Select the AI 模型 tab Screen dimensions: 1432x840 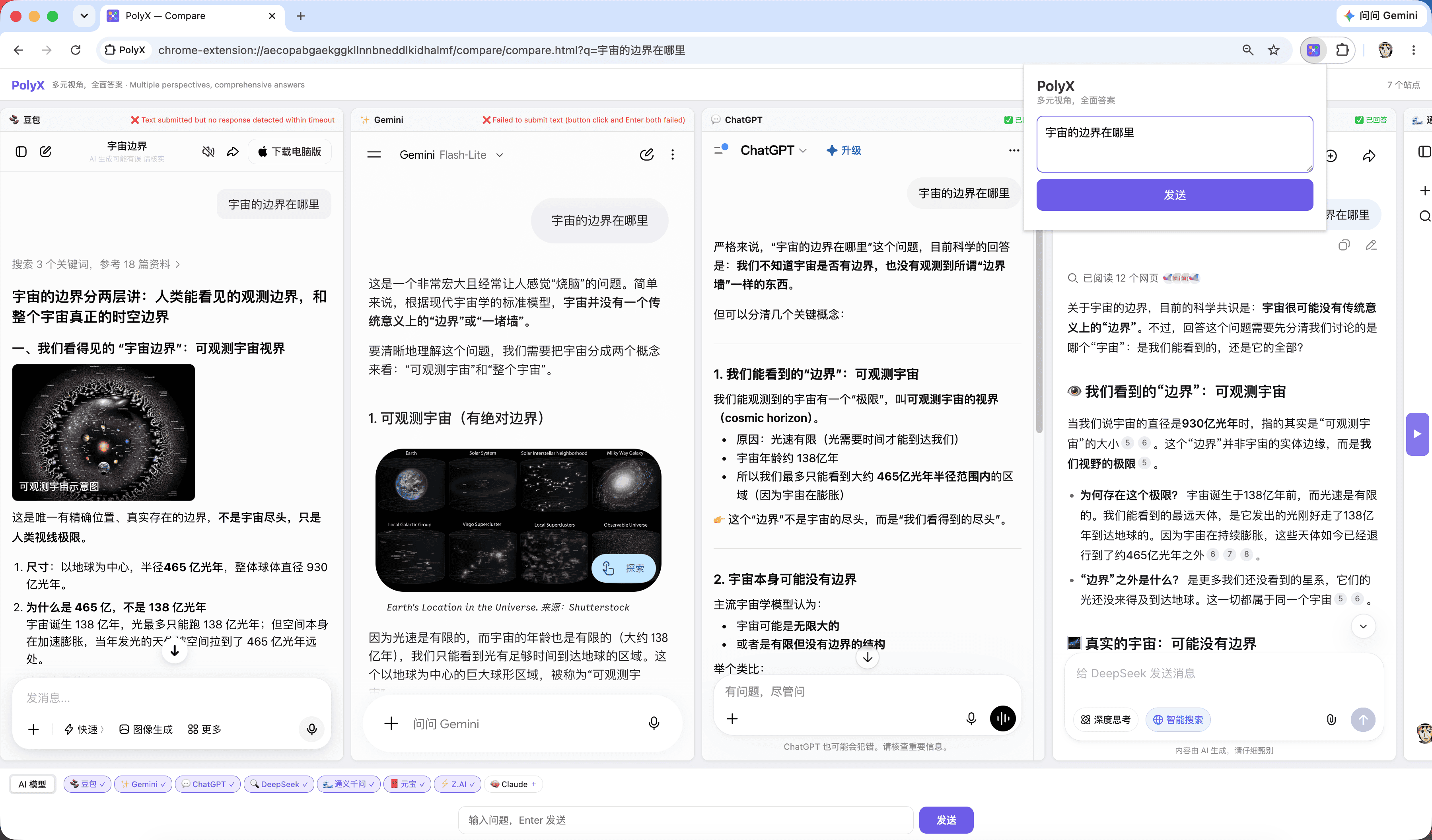click(x=32, y=784)
